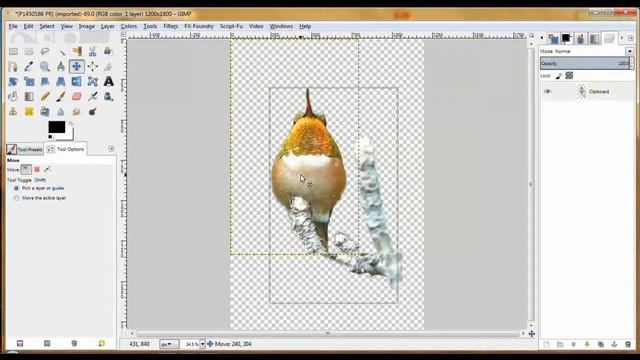Select the Scale tool

[x=29, y=82]
